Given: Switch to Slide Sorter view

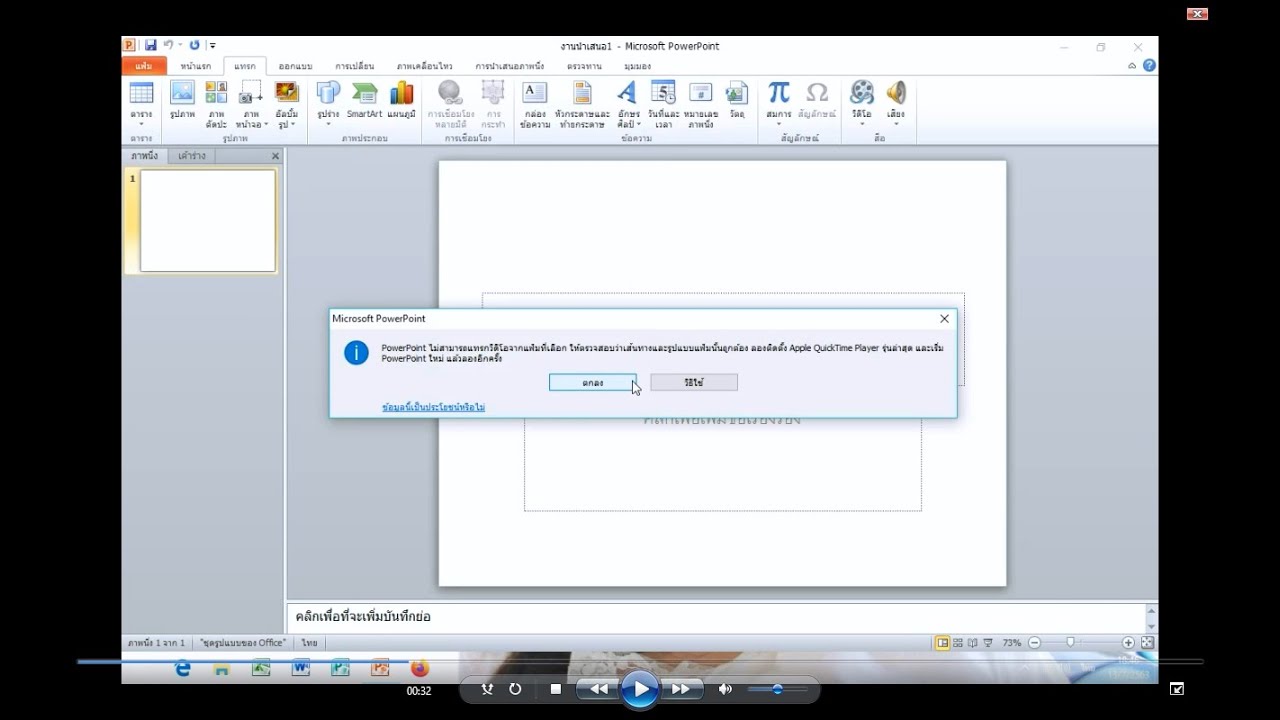Looking at the screenshot, I should point(958,642).
